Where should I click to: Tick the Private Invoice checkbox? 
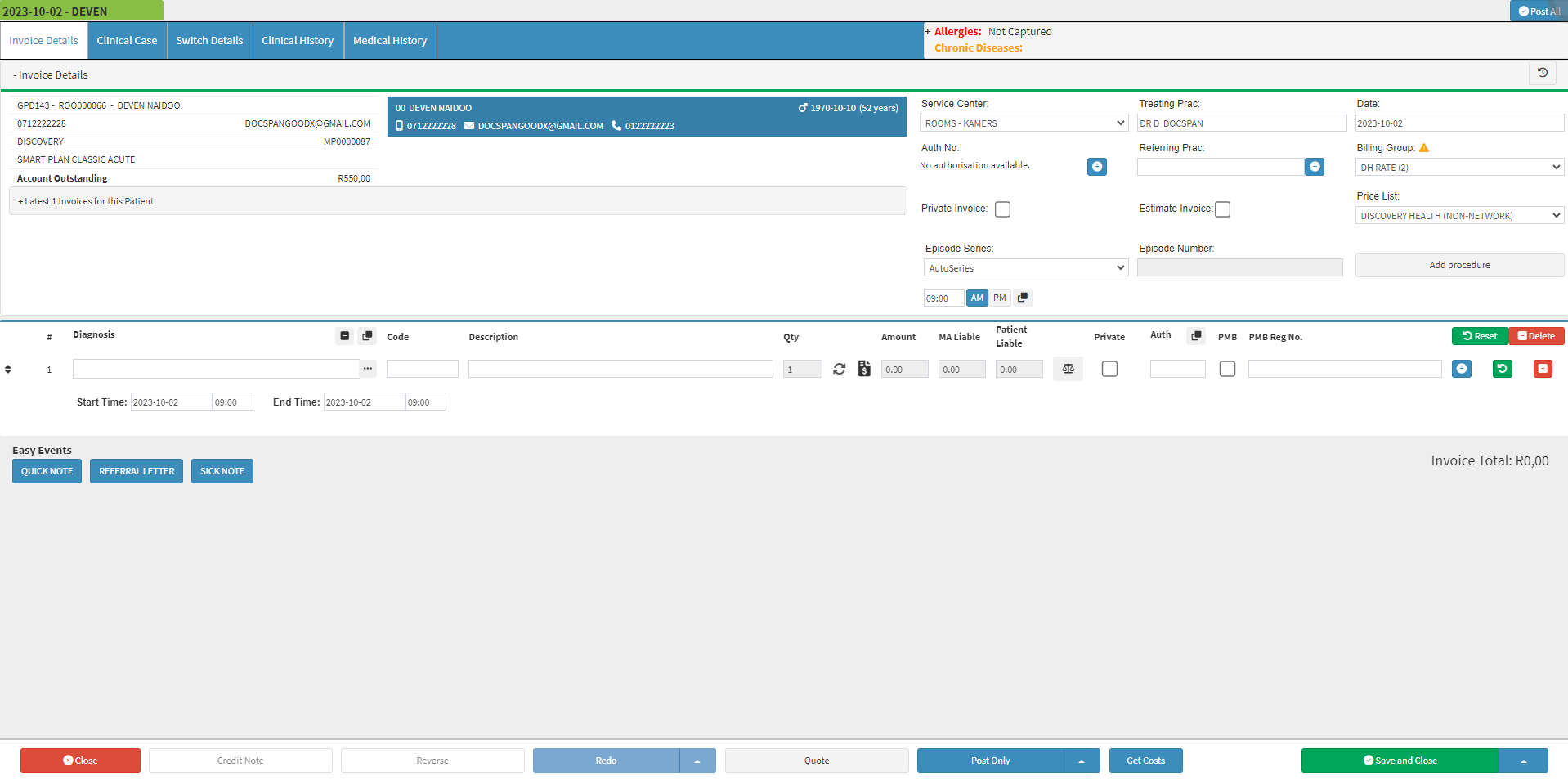(x=1003, y=209)
